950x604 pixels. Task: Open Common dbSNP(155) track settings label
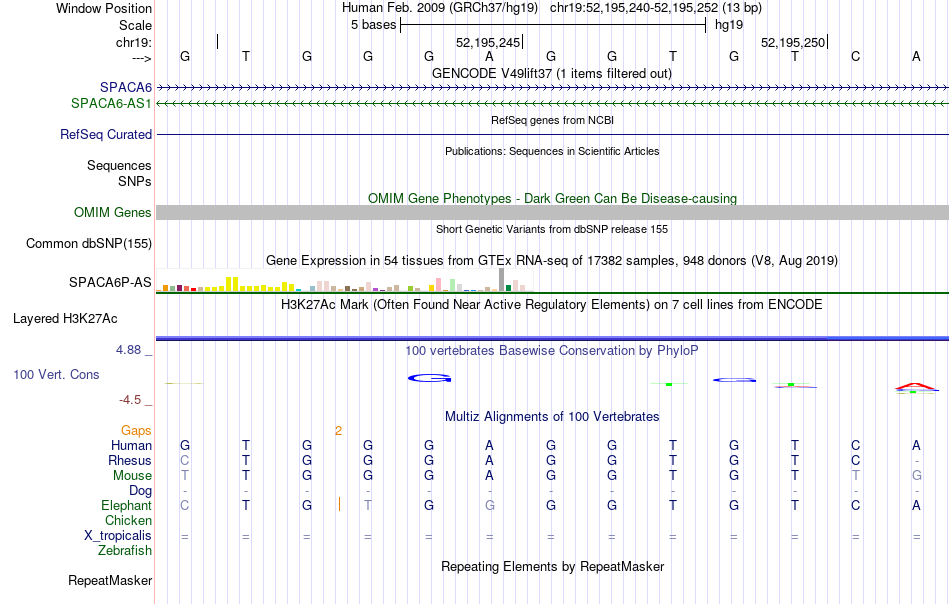tap(89, 244)
